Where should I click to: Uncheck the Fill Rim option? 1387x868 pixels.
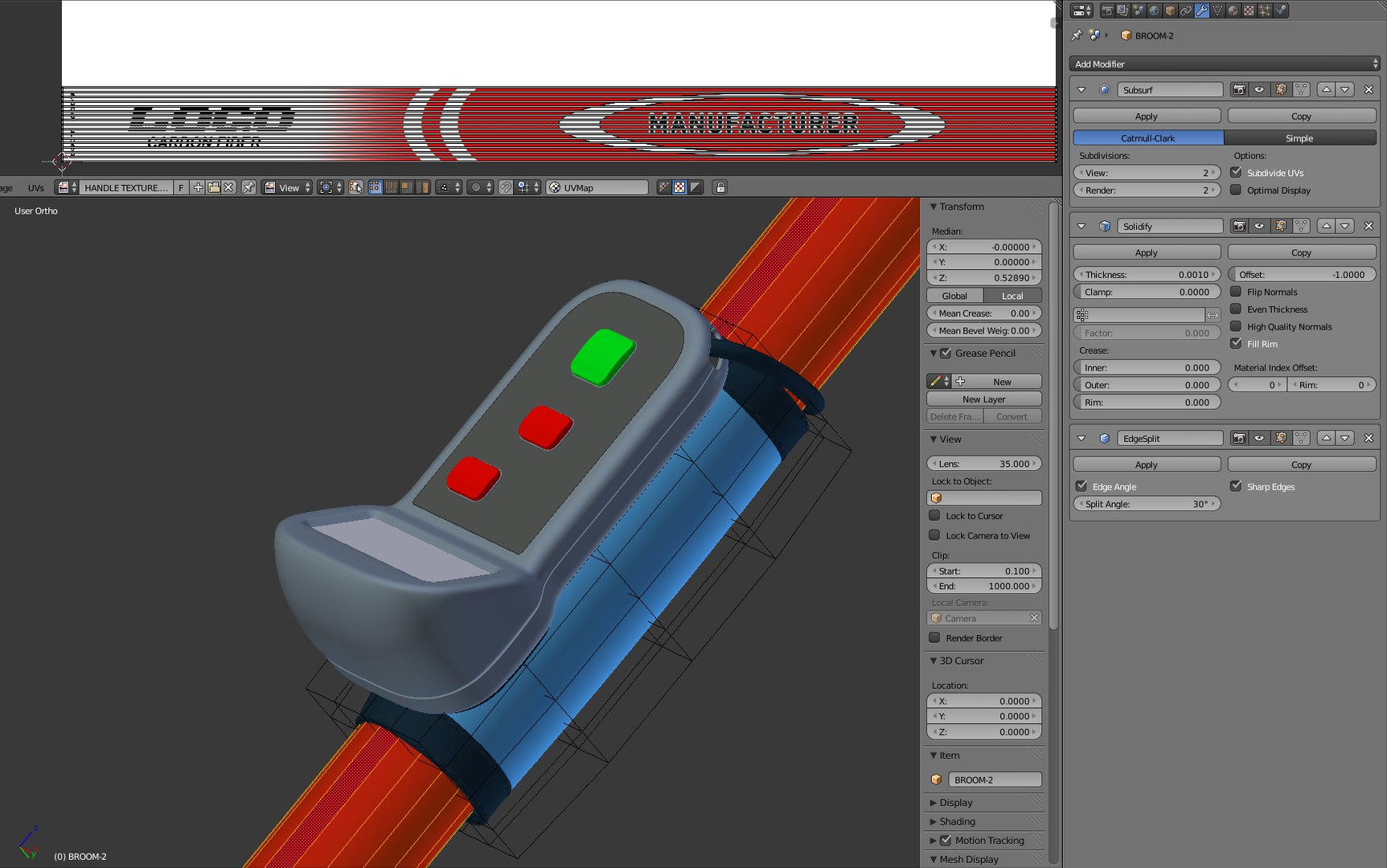(1236, 343)
